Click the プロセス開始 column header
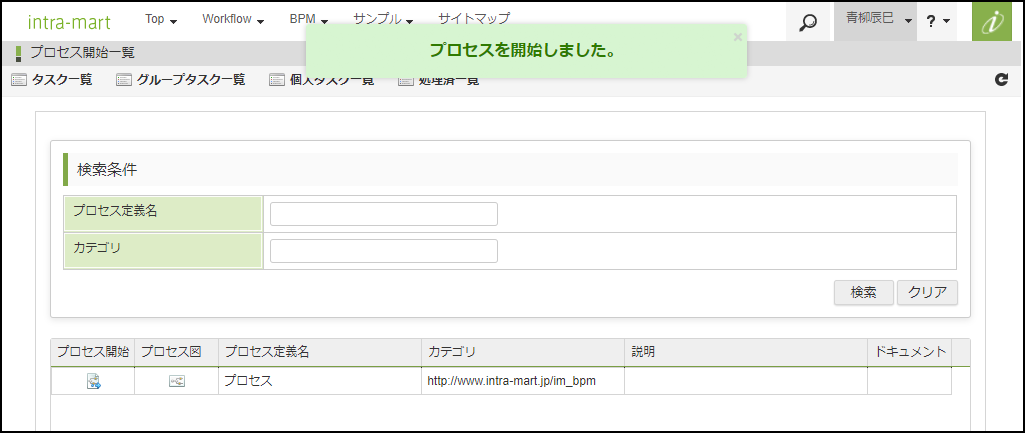The width and height of the screenshot is (1025, 433). coord(93,352)
